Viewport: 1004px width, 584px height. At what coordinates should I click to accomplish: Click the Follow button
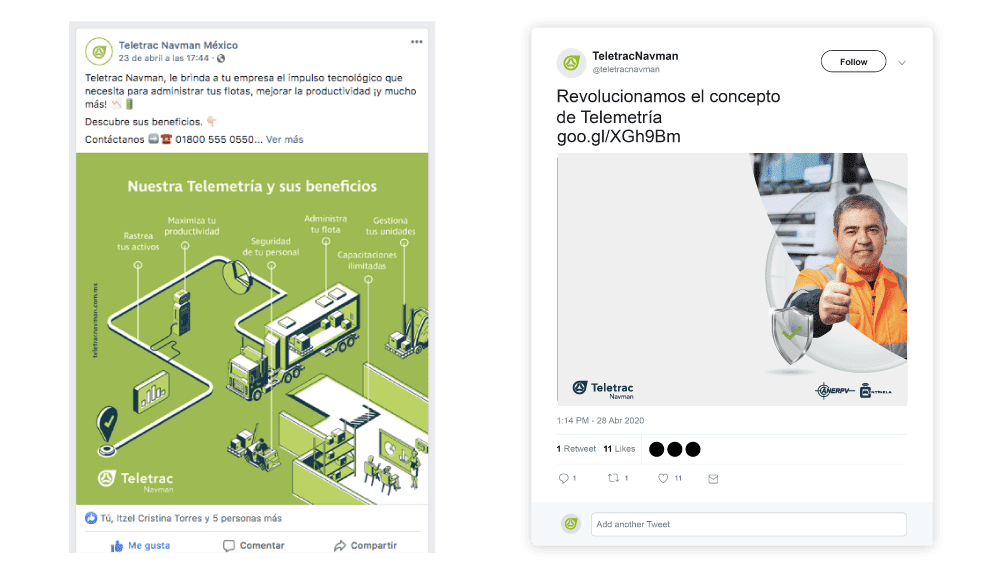[854, 61]
